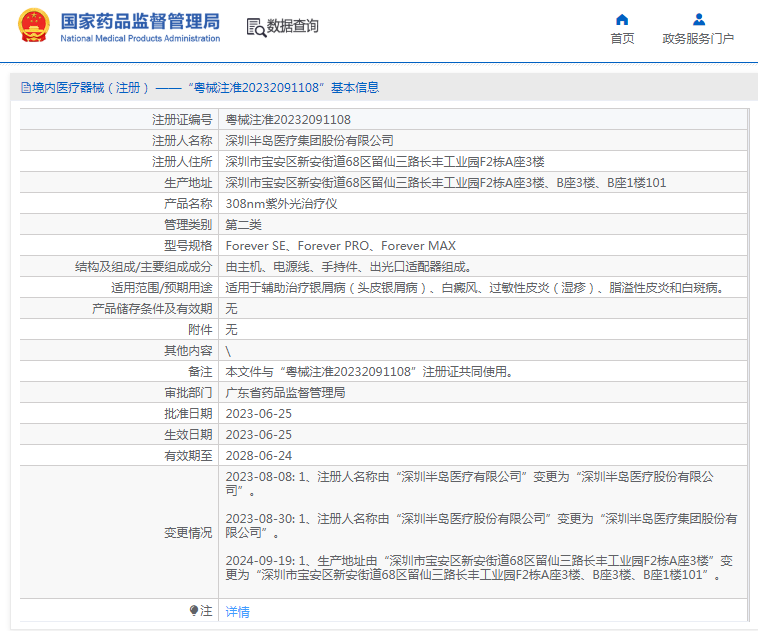Select the 备注 remark text

click(370, 372)
